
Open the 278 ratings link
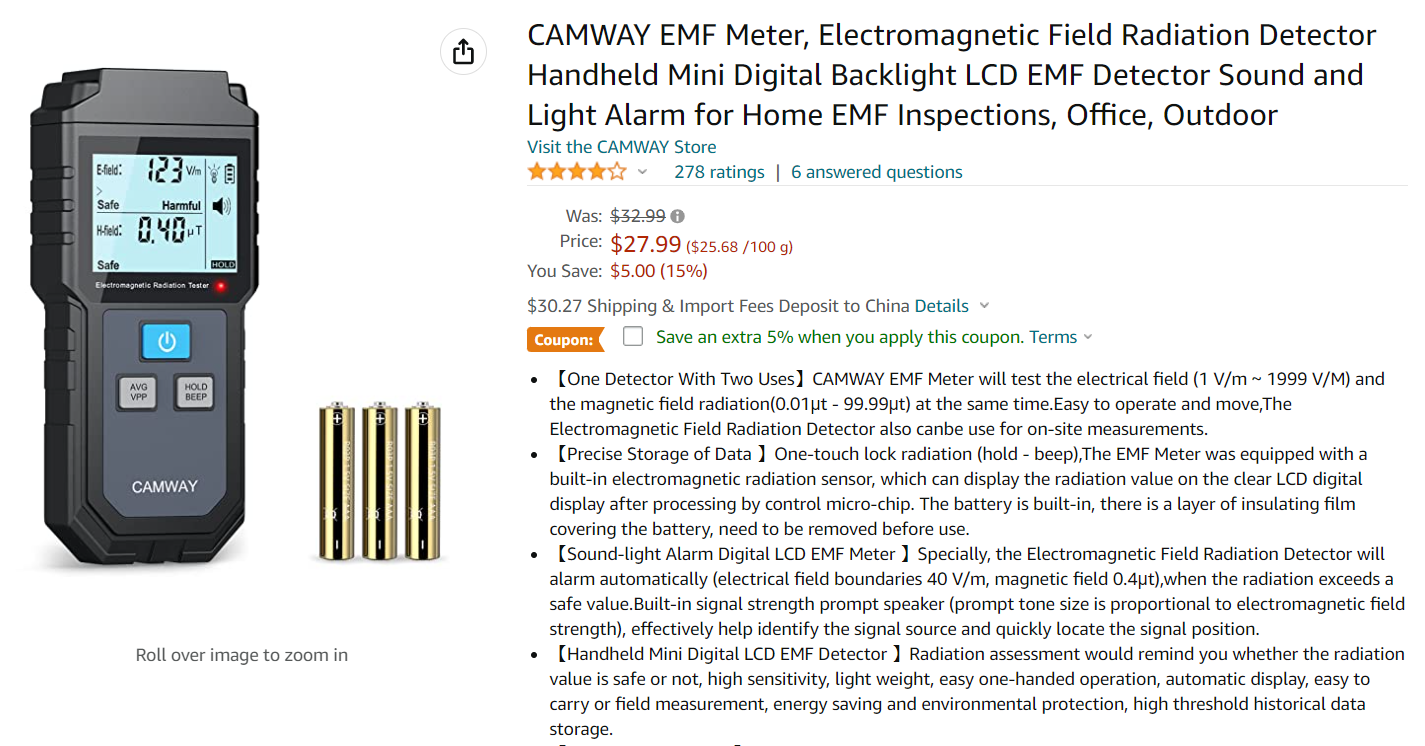pyautogui.click(x=719, y=172)
